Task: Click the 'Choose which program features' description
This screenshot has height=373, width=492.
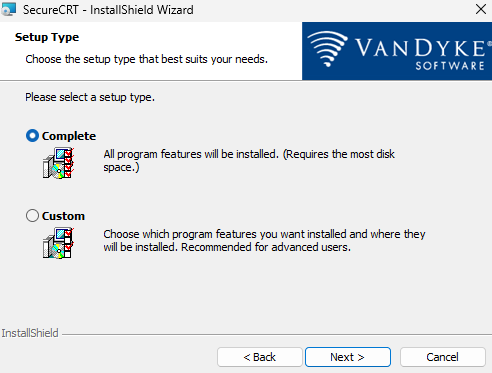Action: 264,241
